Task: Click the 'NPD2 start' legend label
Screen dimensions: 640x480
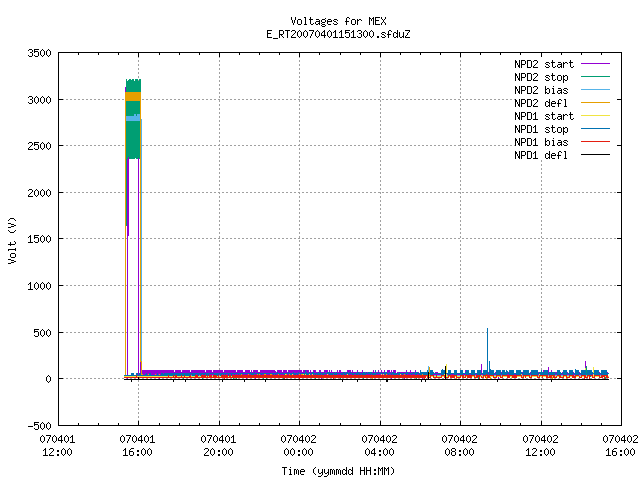Action: coord(544,64)
